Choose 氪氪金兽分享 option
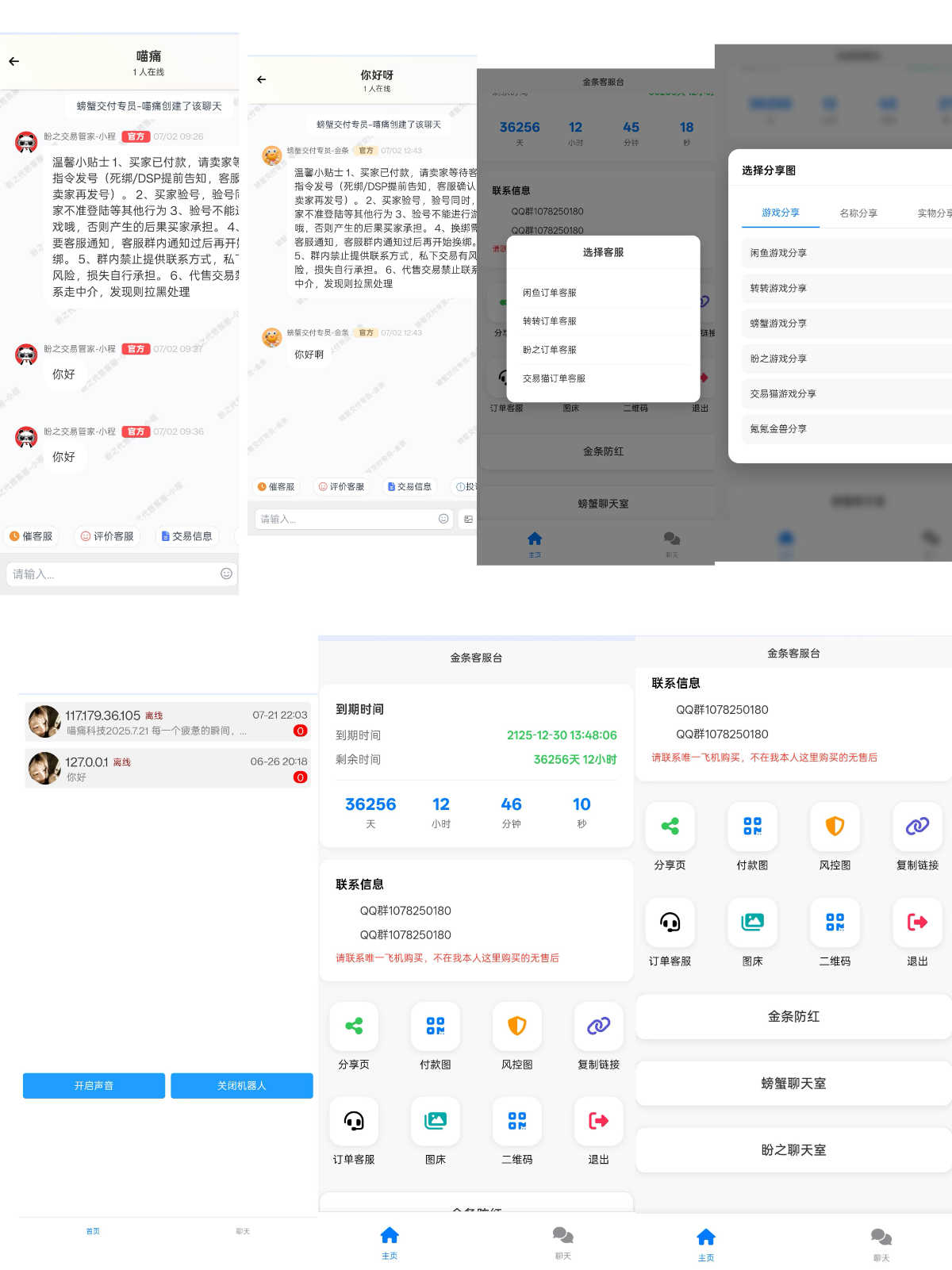The height and width of the screenshot is (1270, 952). [x=847, y=428]
